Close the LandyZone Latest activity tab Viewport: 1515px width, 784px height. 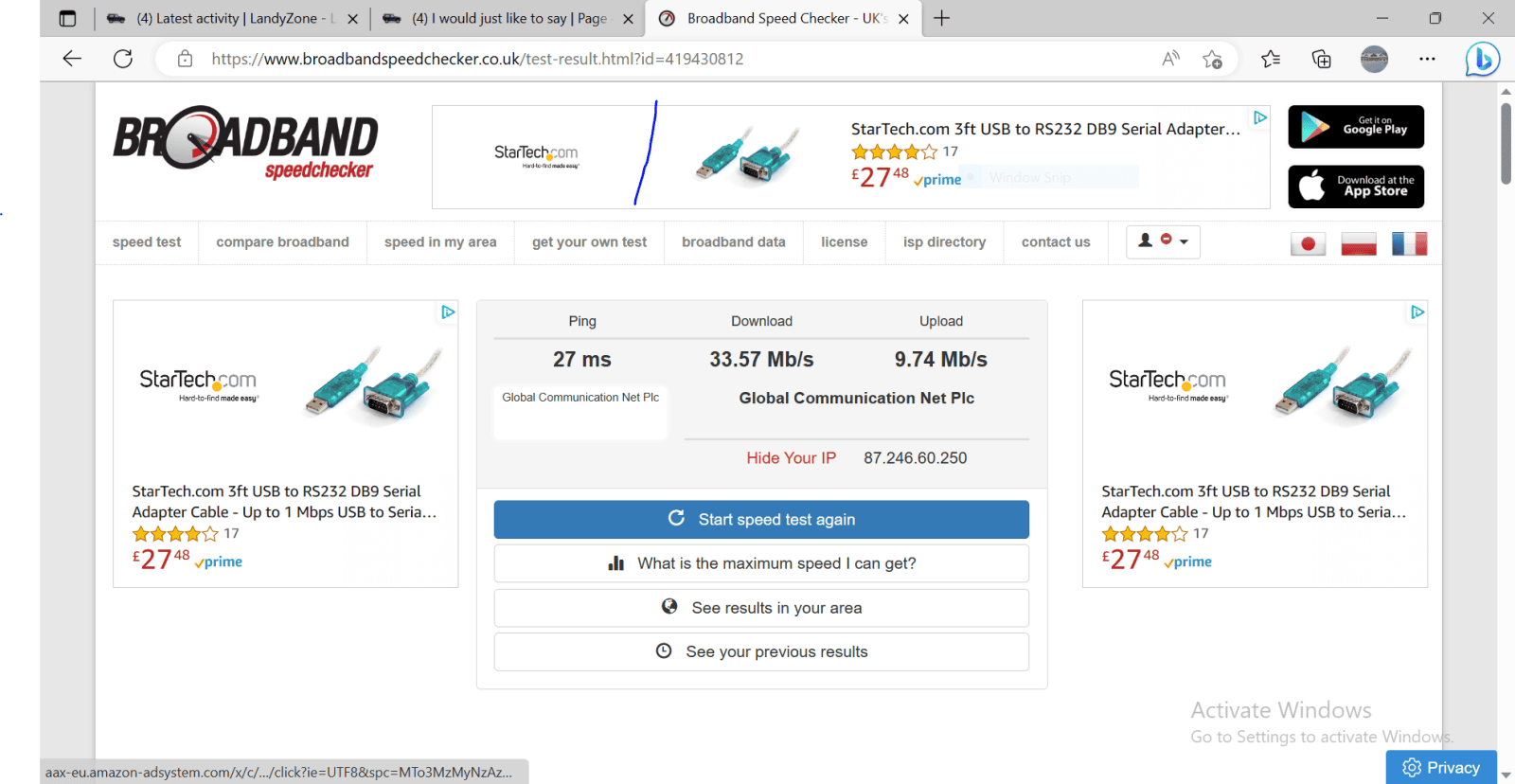(x=352, y=18)
